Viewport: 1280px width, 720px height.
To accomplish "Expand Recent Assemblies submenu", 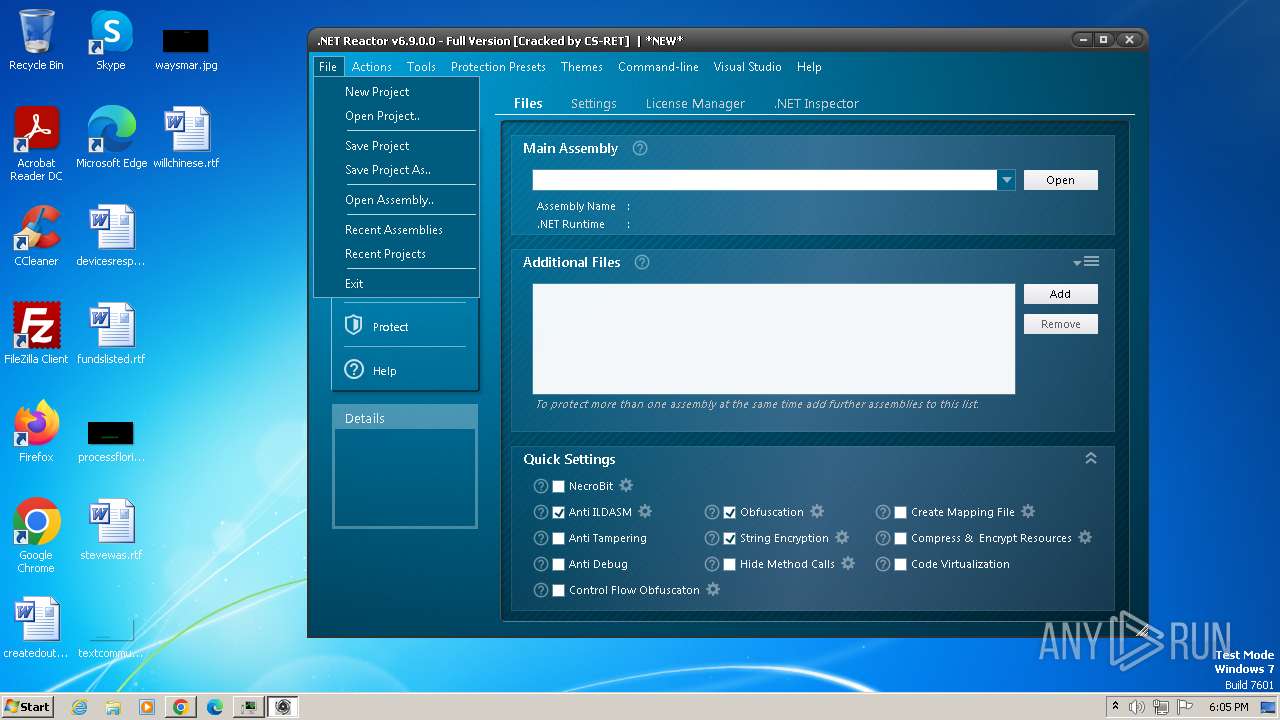I will (396, 230).
